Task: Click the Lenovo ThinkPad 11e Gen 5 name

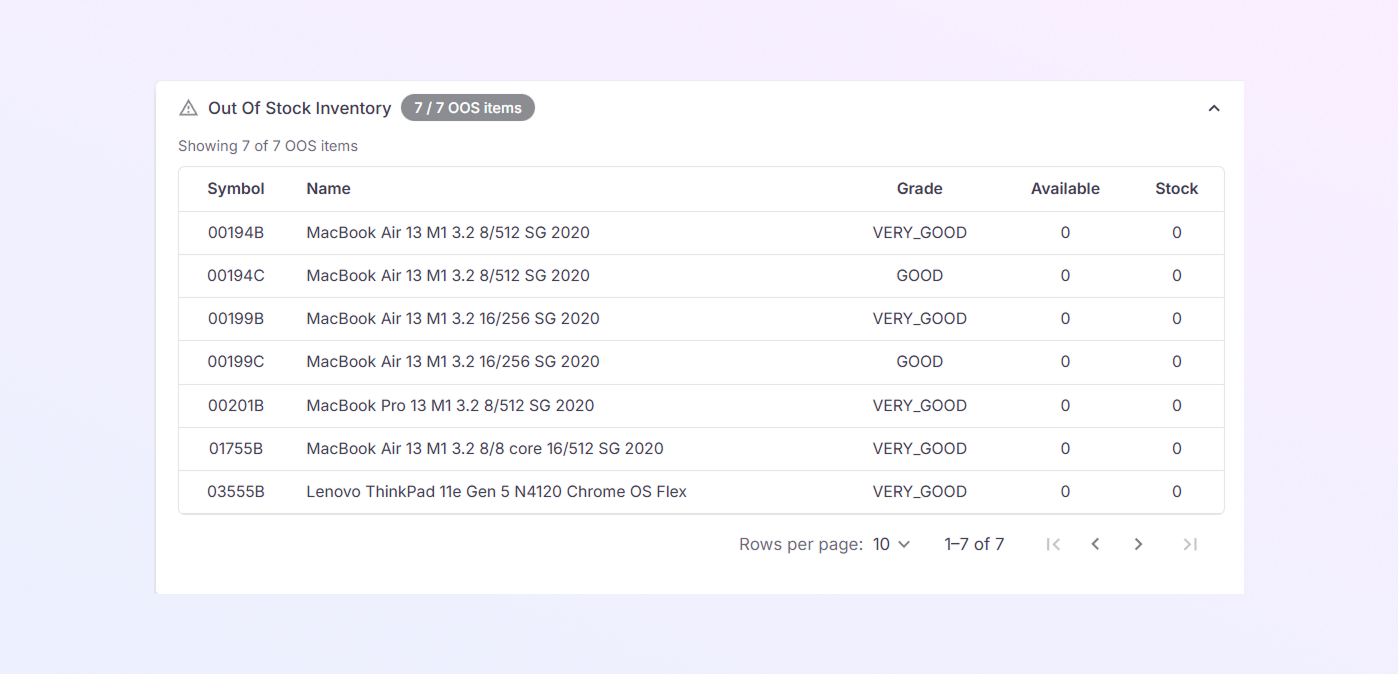Action: [496, 492]
